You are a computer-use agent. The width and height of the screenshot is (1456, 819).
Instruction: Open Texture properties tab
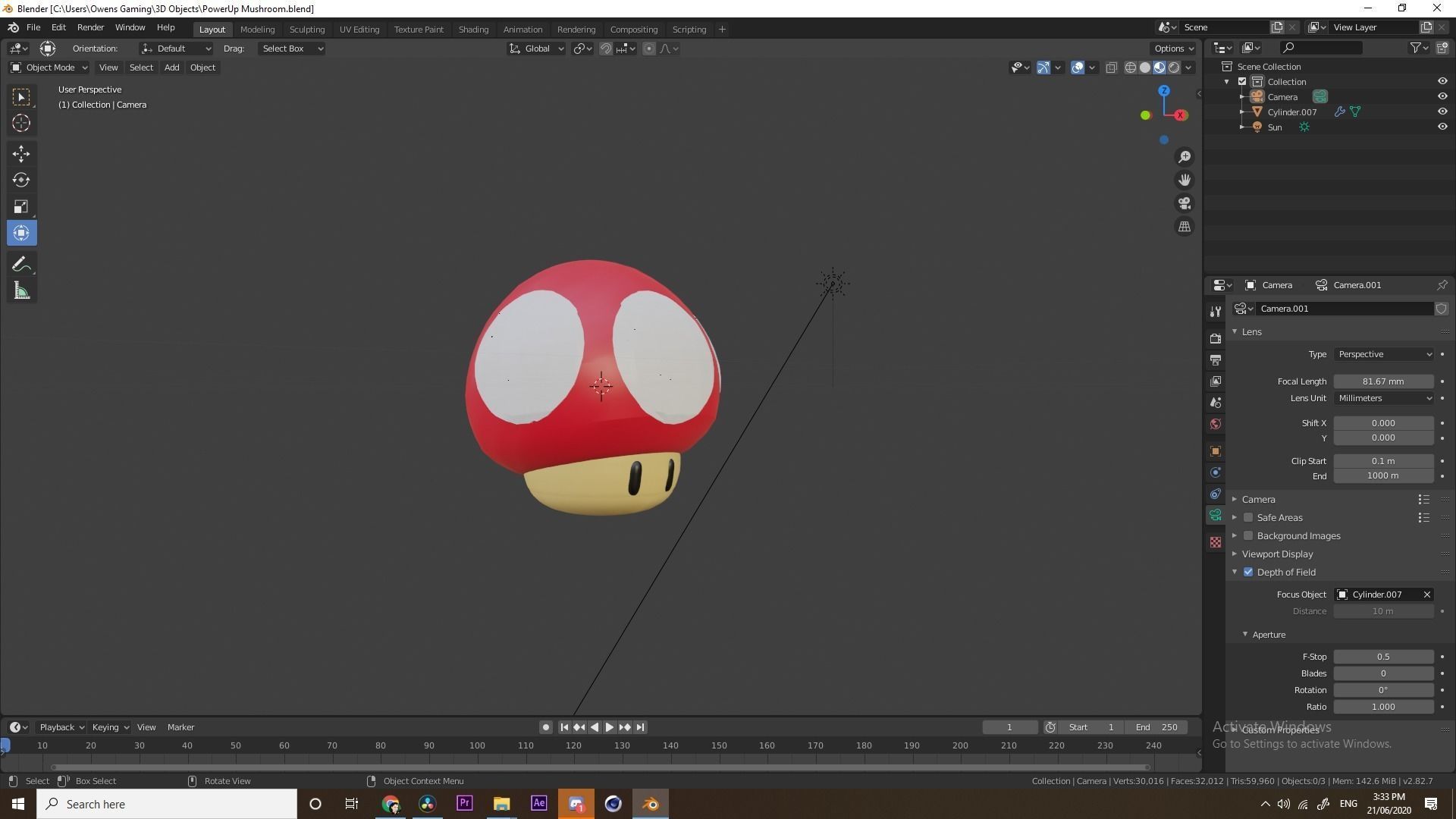click(1216, 542)
